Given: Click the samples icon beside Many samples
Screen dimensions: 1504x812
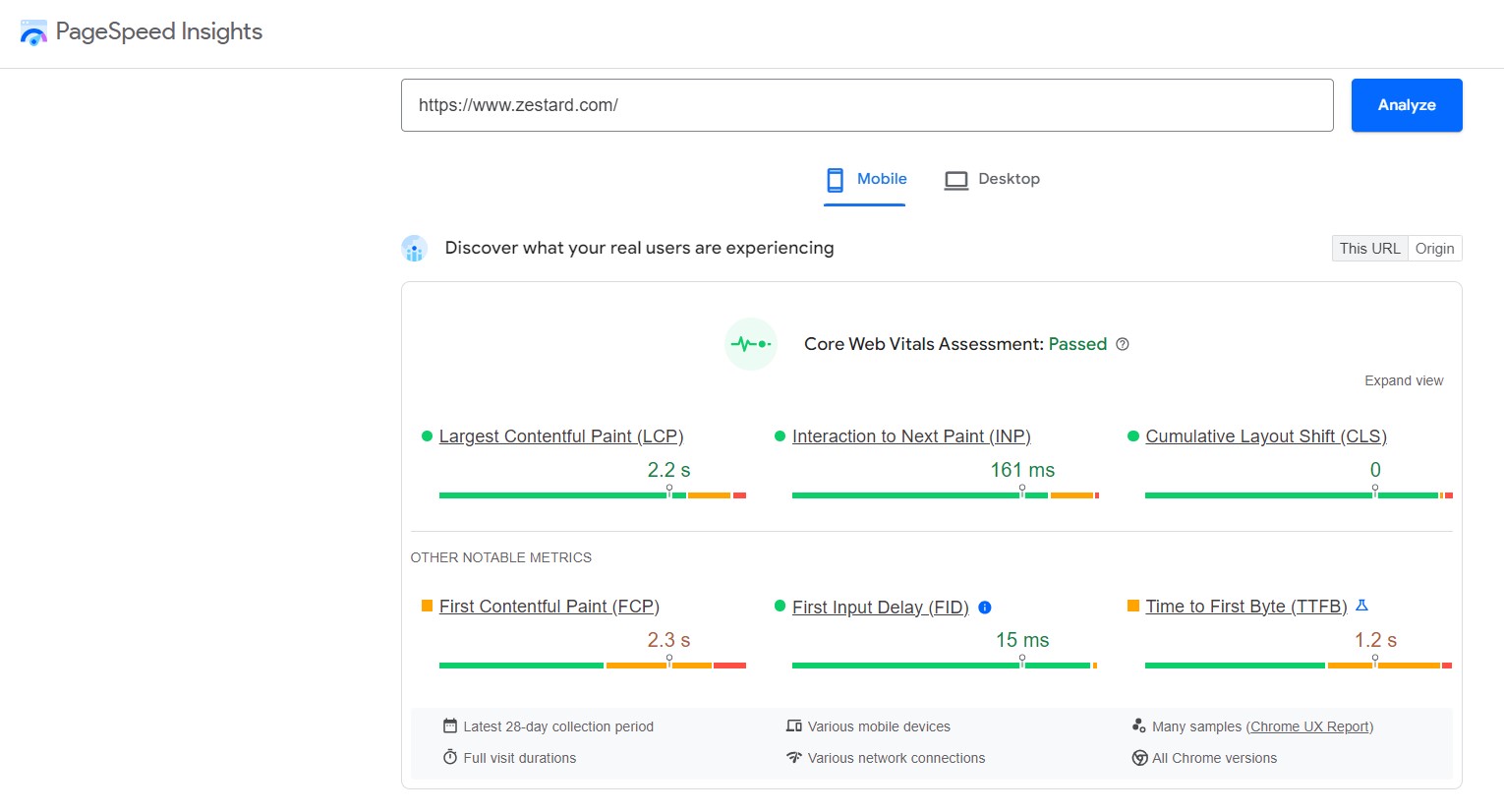Looking at the screenshot, I should pyautogui.click(x=1138, y=726).
